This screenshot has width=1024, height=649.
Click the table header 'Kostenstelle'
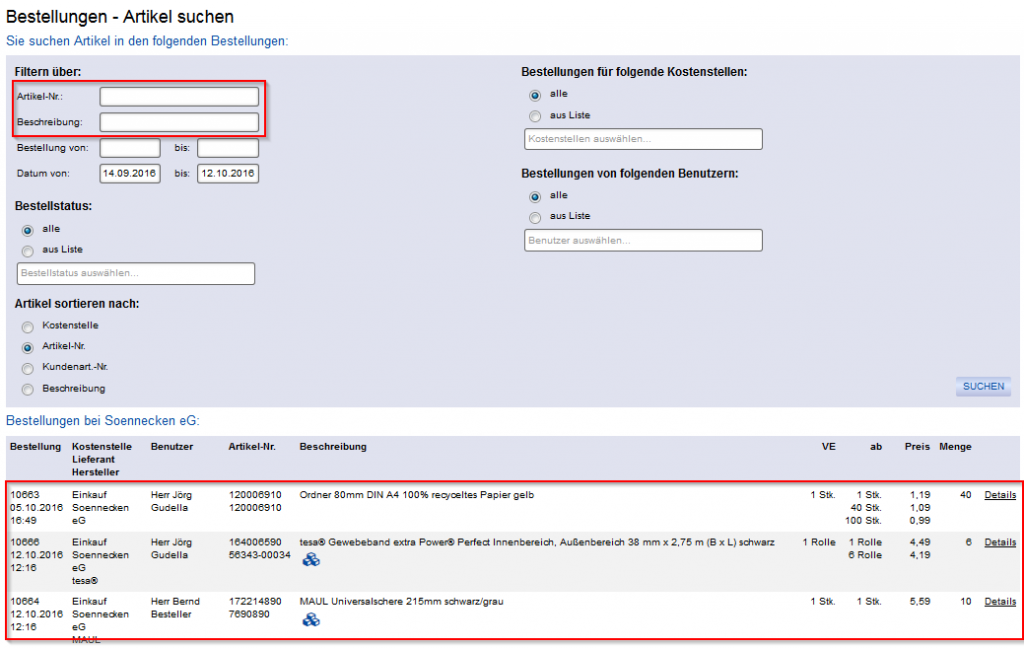(102, 447)
